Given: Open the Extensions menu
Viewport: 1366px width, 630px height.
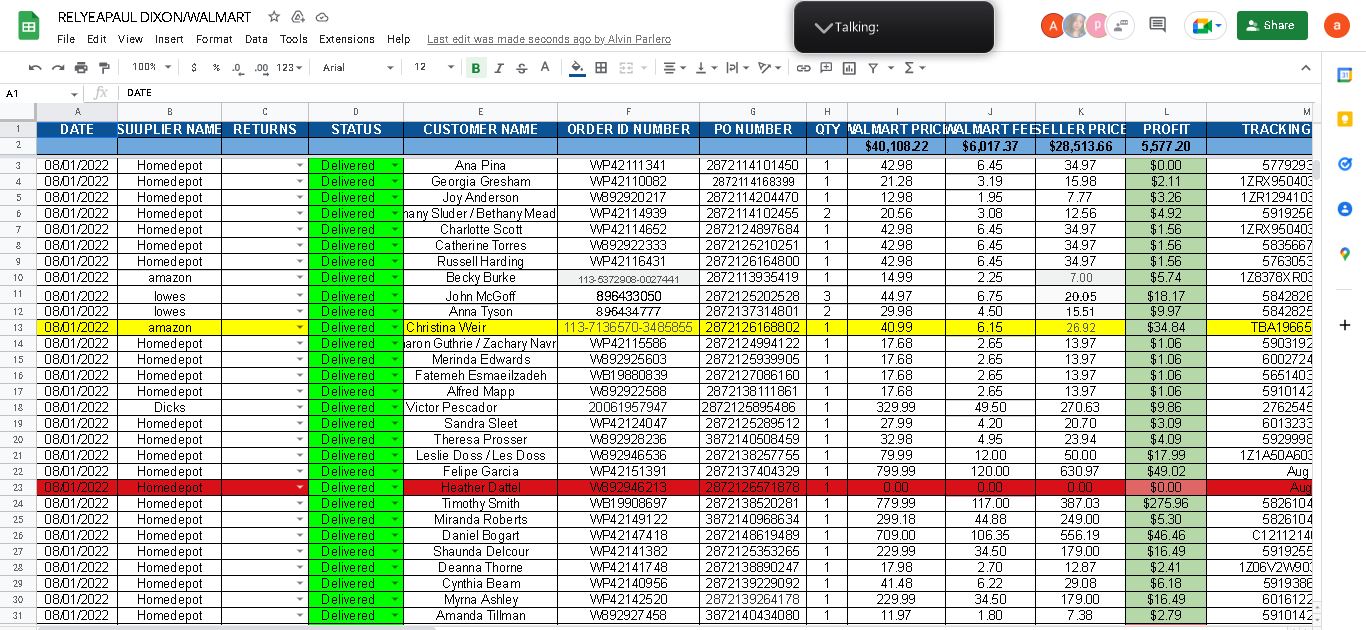Looking at the screenshot, I should 347,39.
